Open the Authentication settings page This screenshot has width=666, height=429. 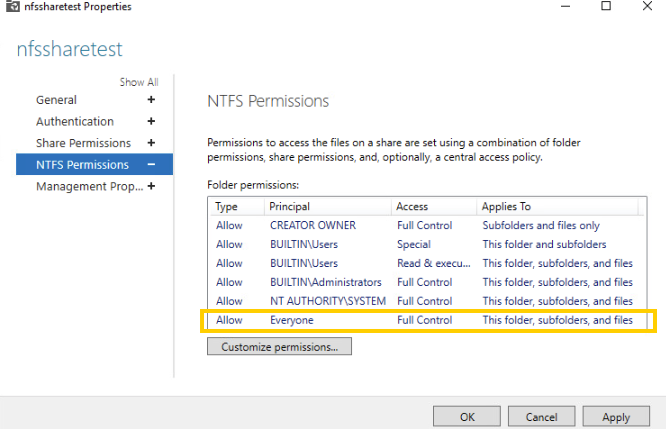[75, 122]
